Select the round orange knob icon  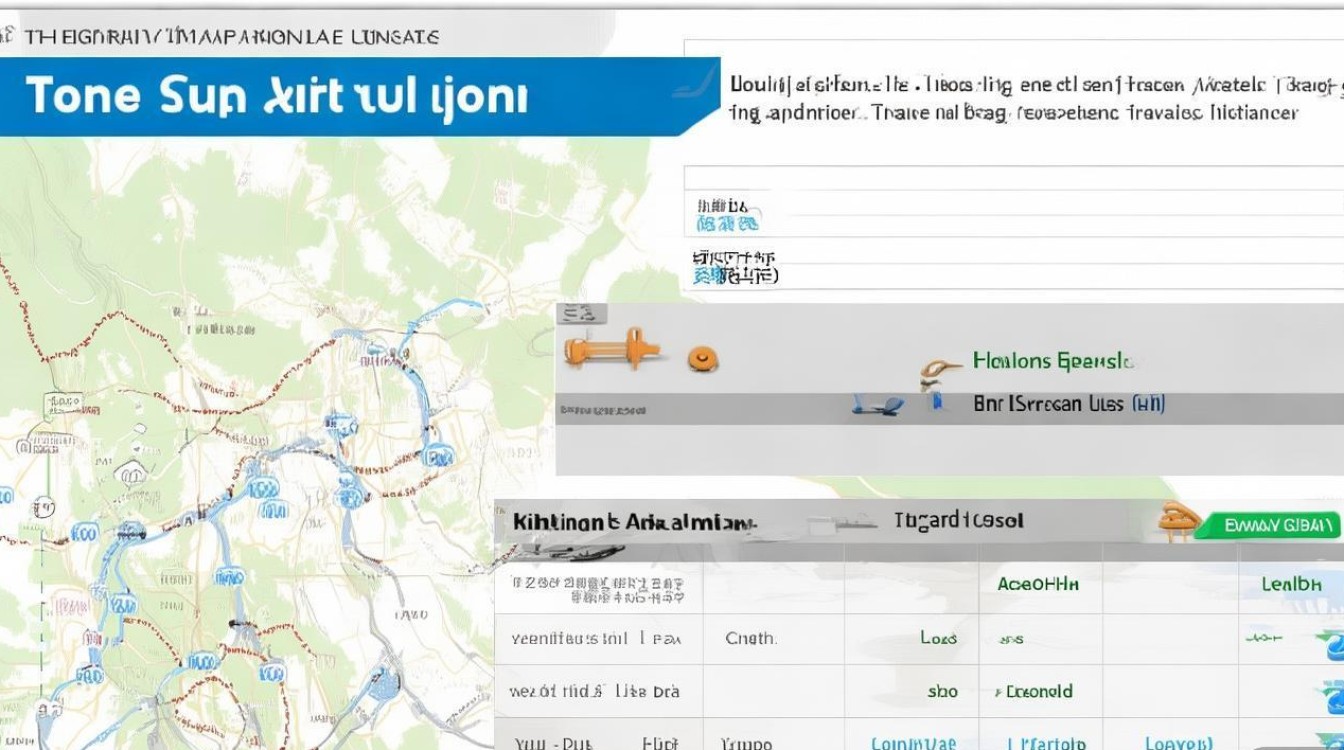[x=703, y=358]
